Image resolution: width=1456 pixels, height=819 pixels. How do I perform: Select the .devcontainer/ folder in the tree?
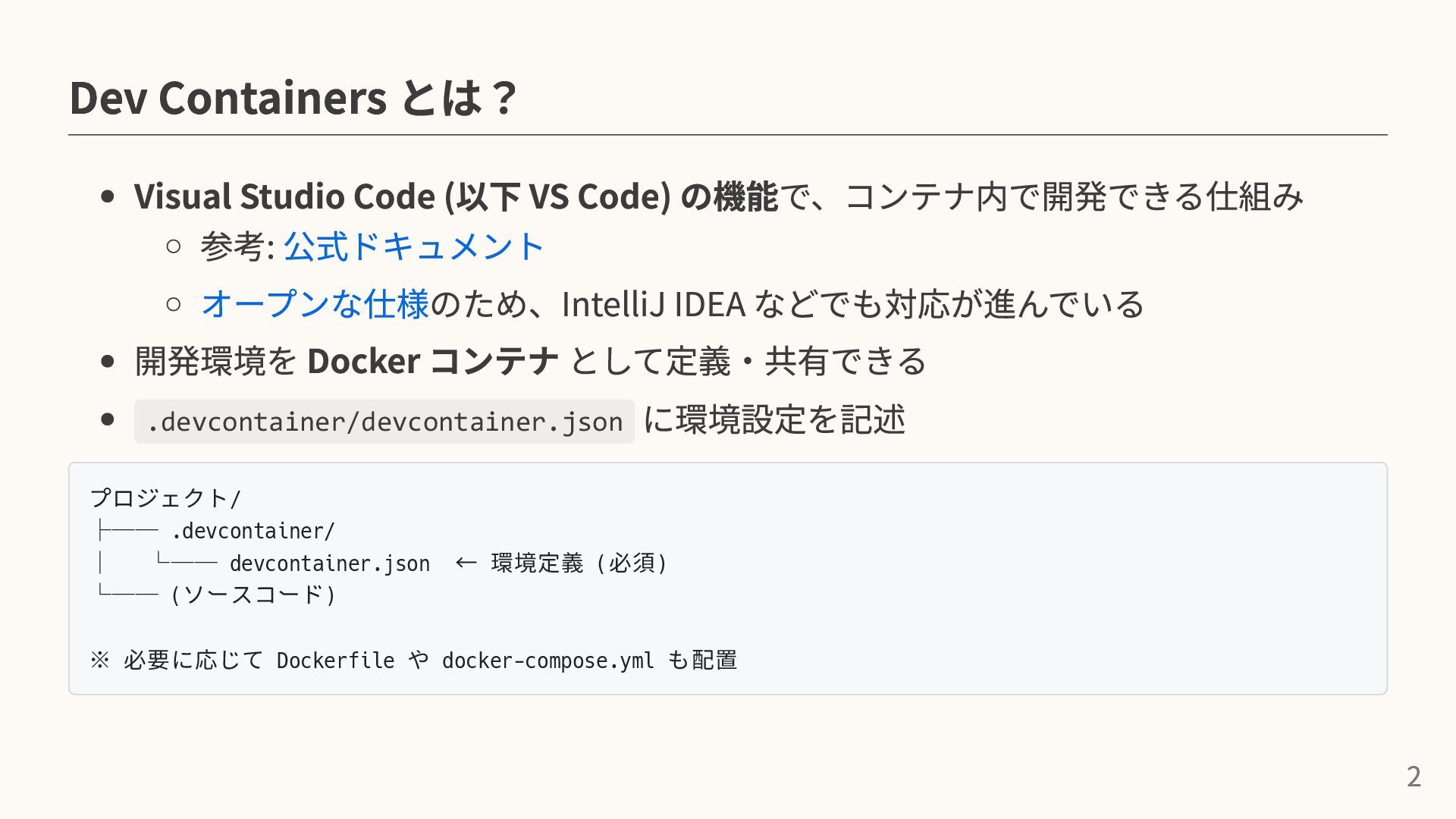pos(253,531)
